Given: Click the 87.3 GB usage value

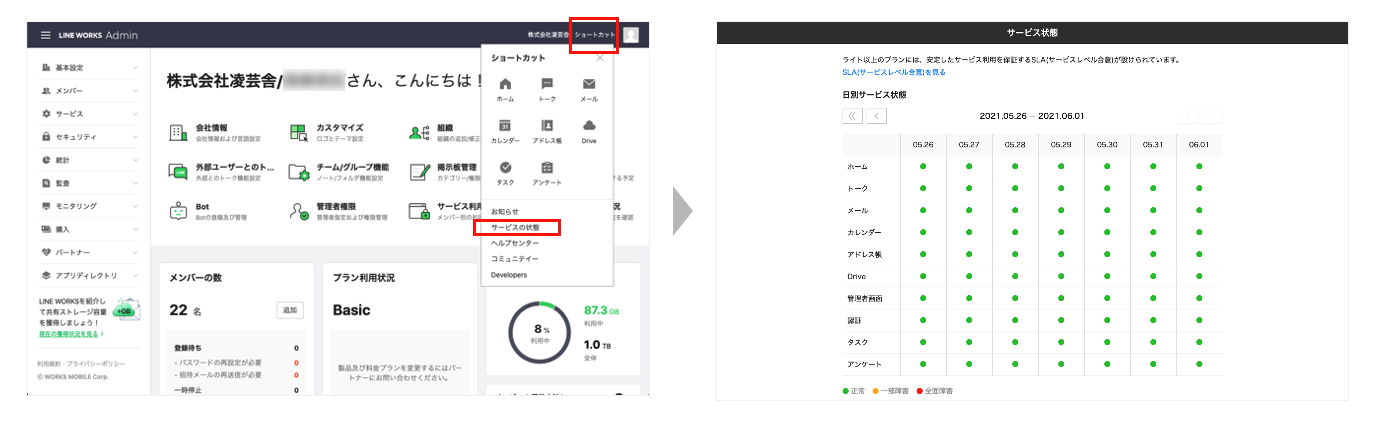Looking at the screenshot, I should coord(603,310).
